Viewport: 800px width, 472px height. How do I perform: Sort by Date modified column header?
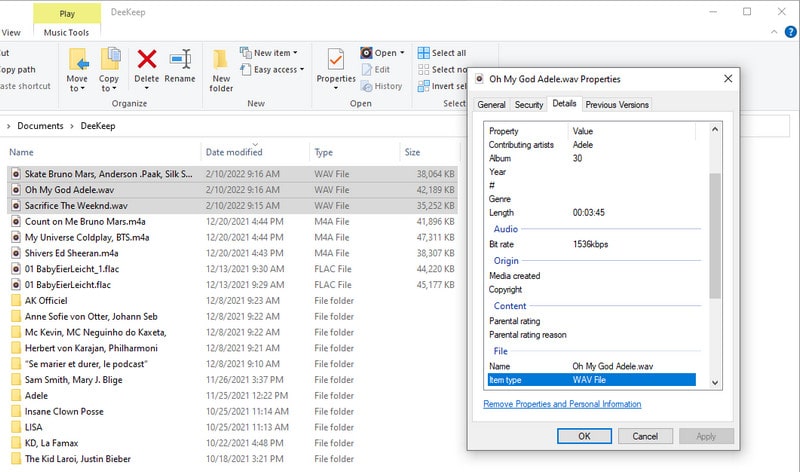pyautogui.click(x=234, y=152)
